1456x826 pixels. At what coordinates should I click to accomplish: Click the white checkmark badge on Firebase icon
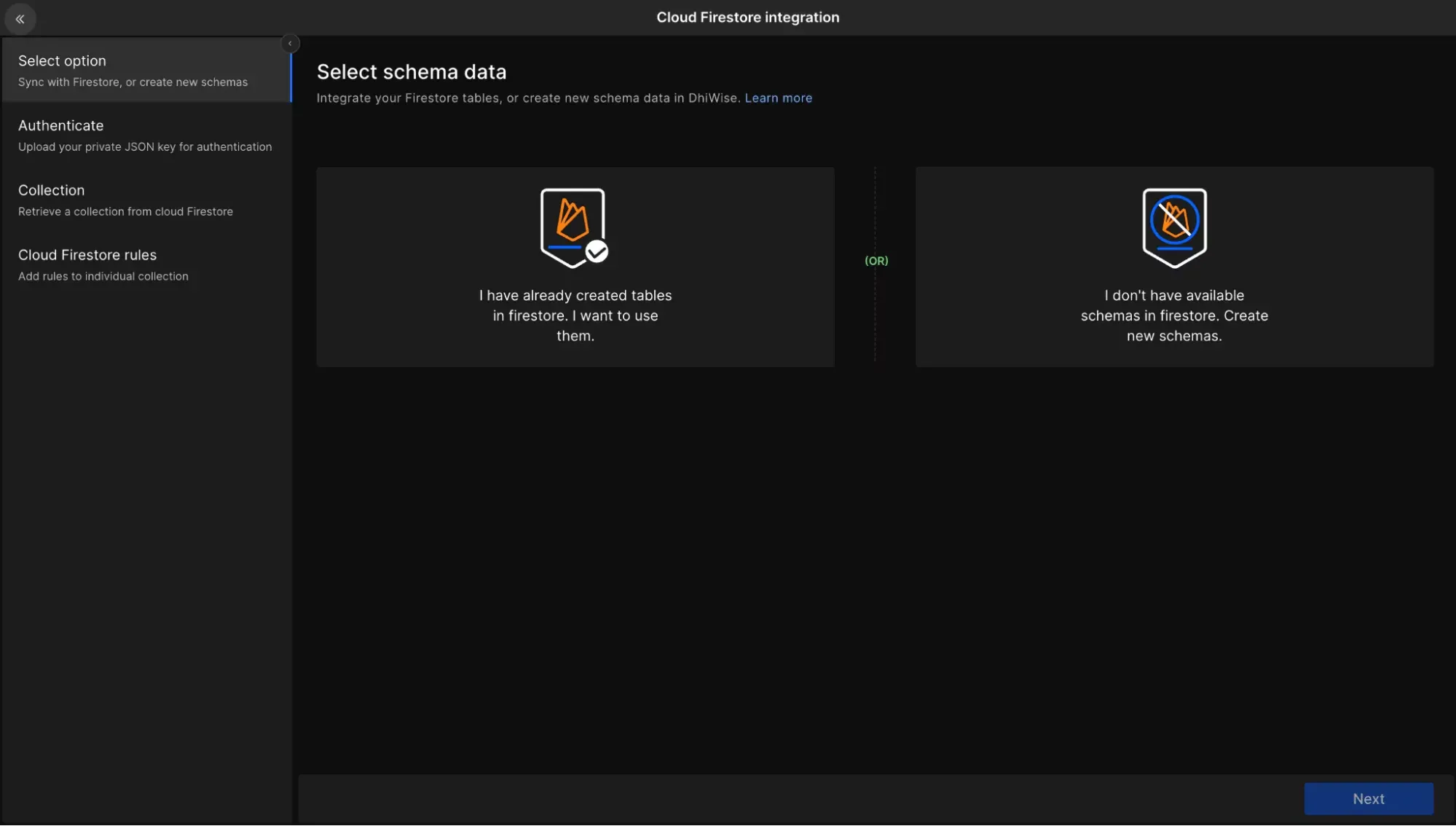click(597, 252)
